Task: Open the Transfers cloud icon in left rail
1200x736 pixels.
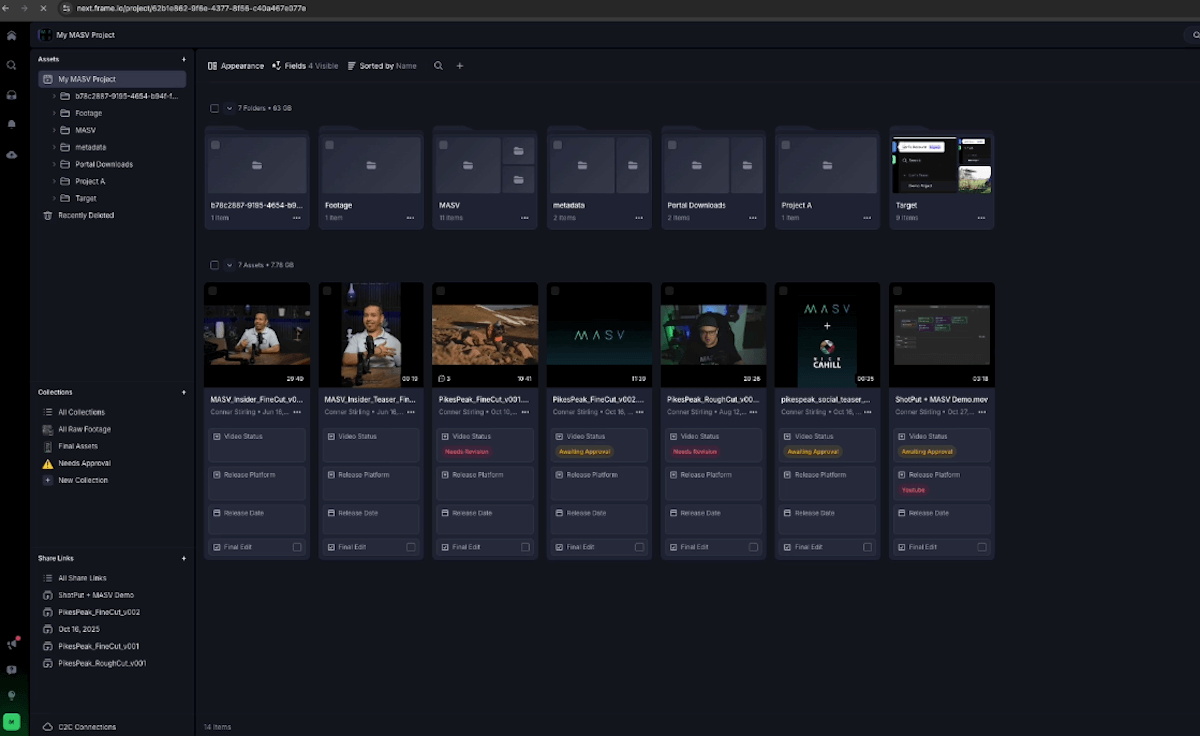Action: tap(11, 154)
